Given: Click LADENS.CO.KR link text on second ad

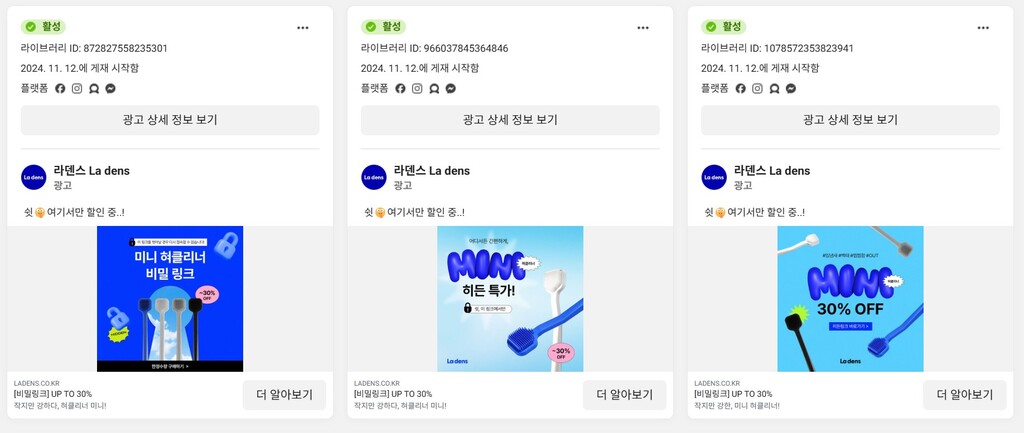Looking at the screenshot, I should [x=376, y=383].
